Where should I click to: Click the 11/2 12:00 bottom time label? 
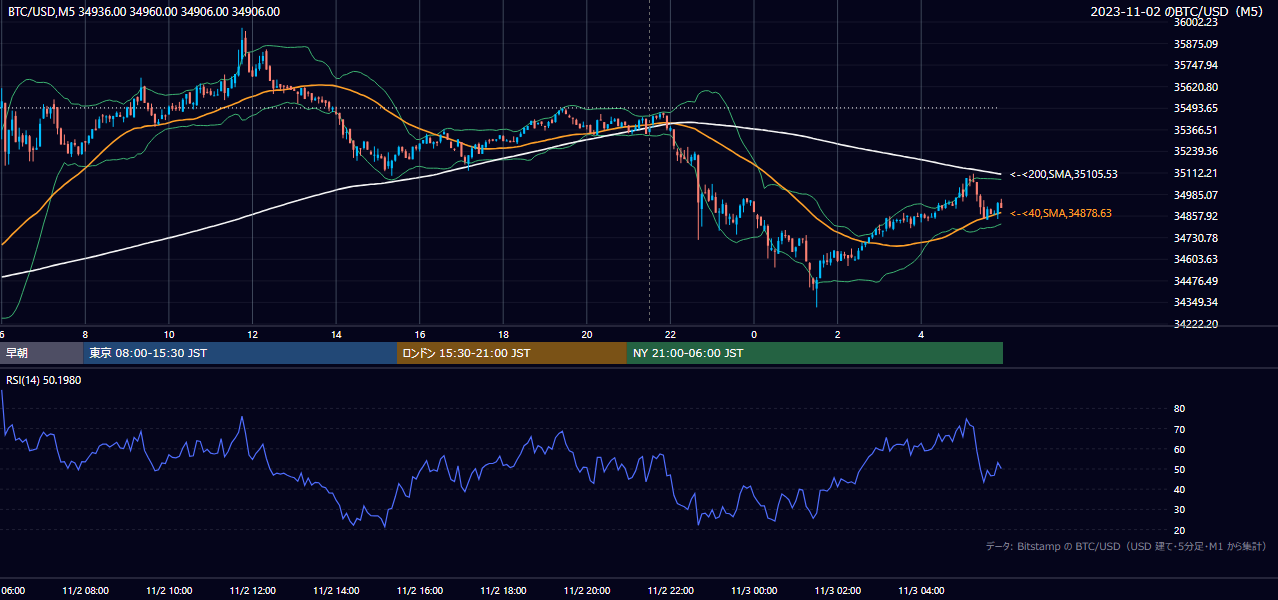252,590
